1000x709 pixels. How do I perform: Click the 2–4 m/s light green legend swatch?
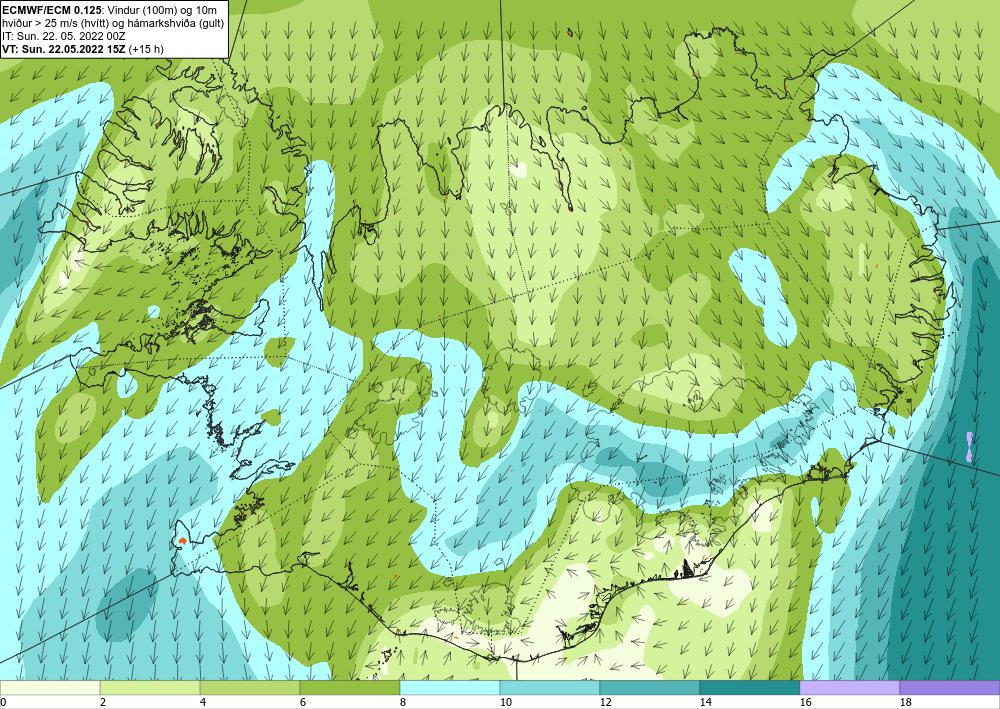click(150, 688)
